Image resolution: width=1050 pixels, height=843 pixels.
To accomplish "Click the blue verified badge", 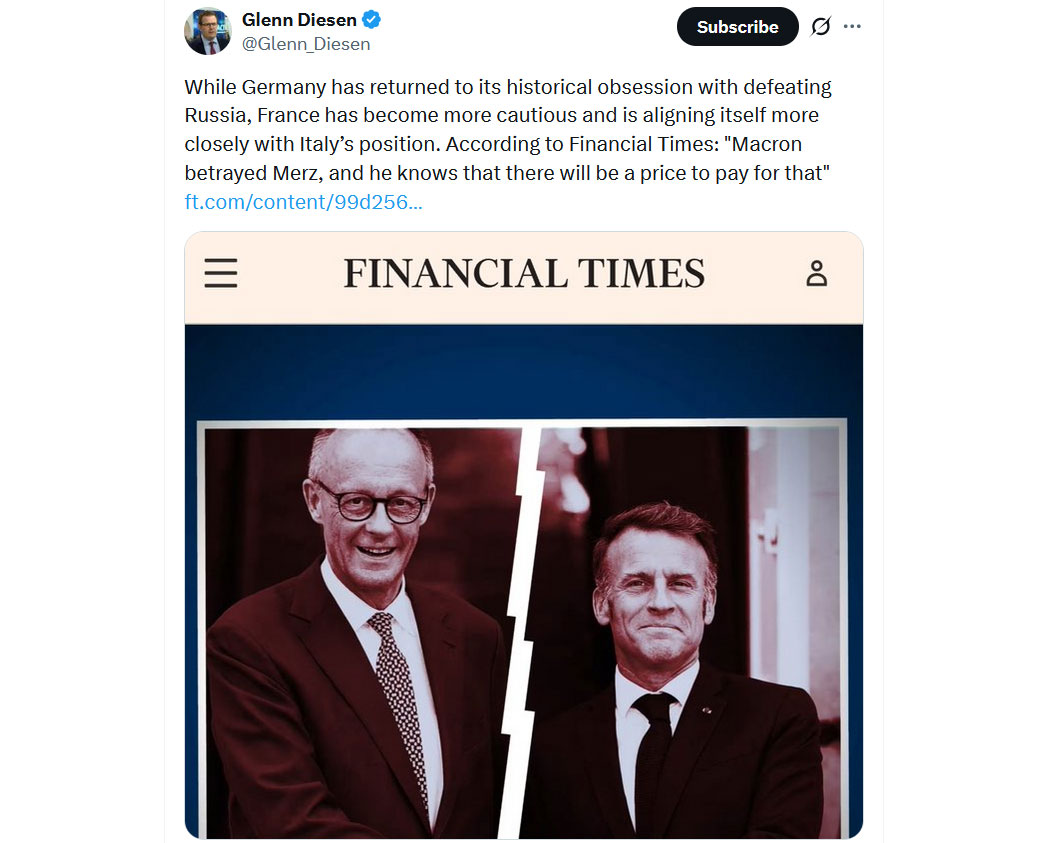I will 371,20.
